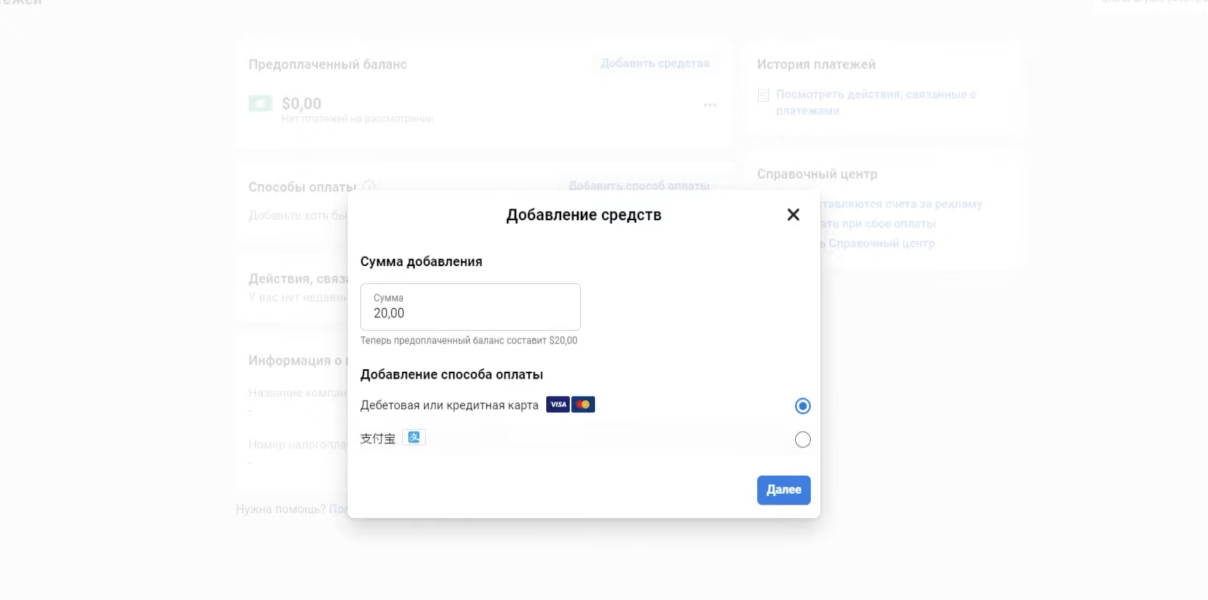Click the green money icon beside $0,00
Screen dimensions: 1208x600
[x=260, y=103]
